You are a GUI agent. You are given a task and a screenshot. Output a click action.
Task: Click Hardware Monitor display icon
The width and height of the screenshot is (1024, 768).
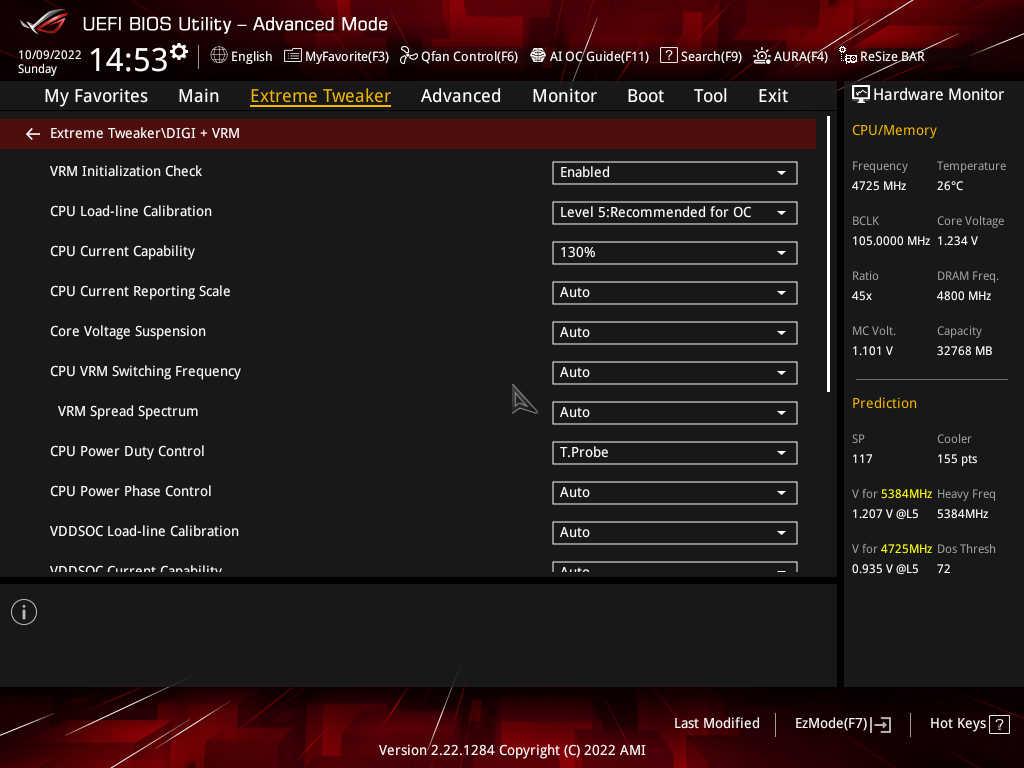[x=861, y=95]
